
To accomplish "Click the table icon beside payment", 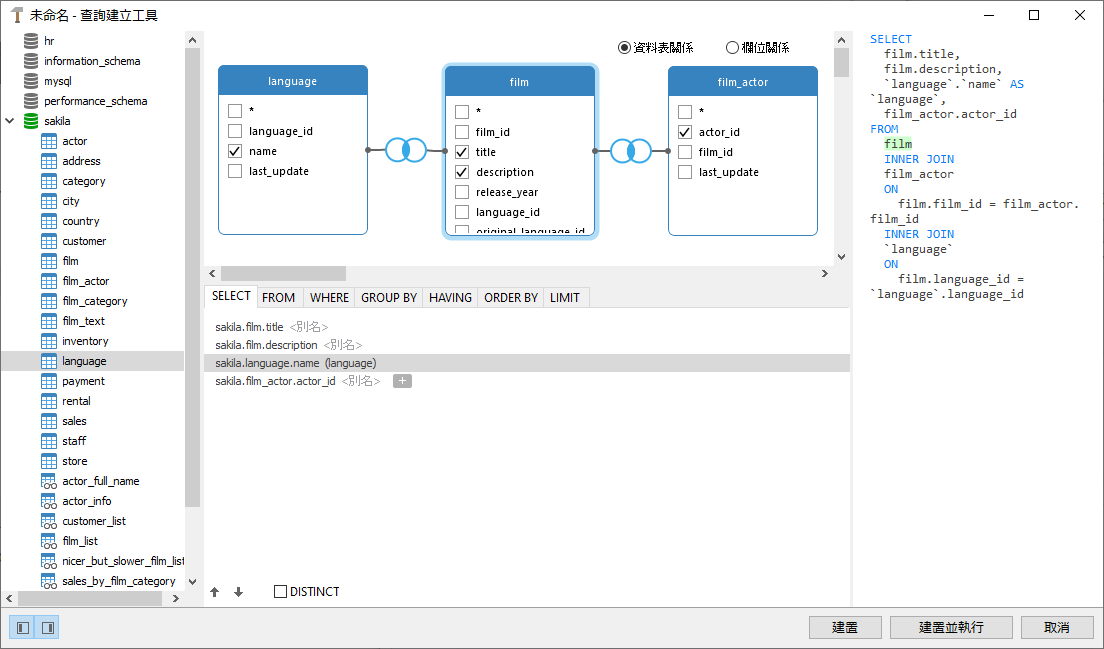I will tap(47, 380).
